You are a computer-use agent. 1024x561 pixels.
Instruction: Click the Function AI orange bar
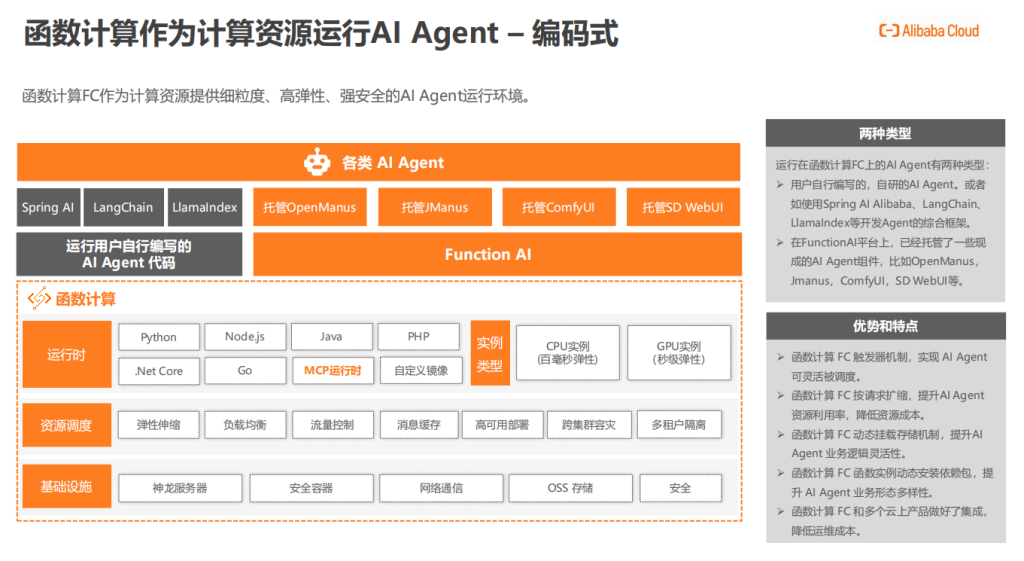tap(497, 255)
